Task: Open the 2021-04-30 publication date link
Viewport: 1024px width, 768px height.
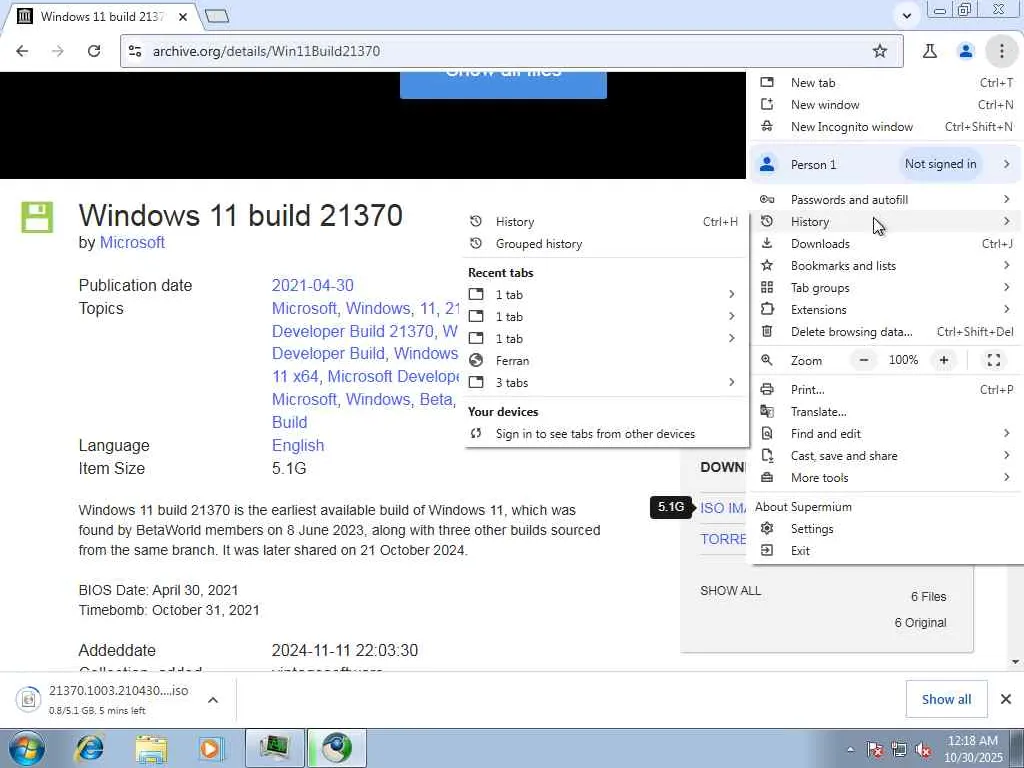Action: pyautogui.click(x=312, y=285)
